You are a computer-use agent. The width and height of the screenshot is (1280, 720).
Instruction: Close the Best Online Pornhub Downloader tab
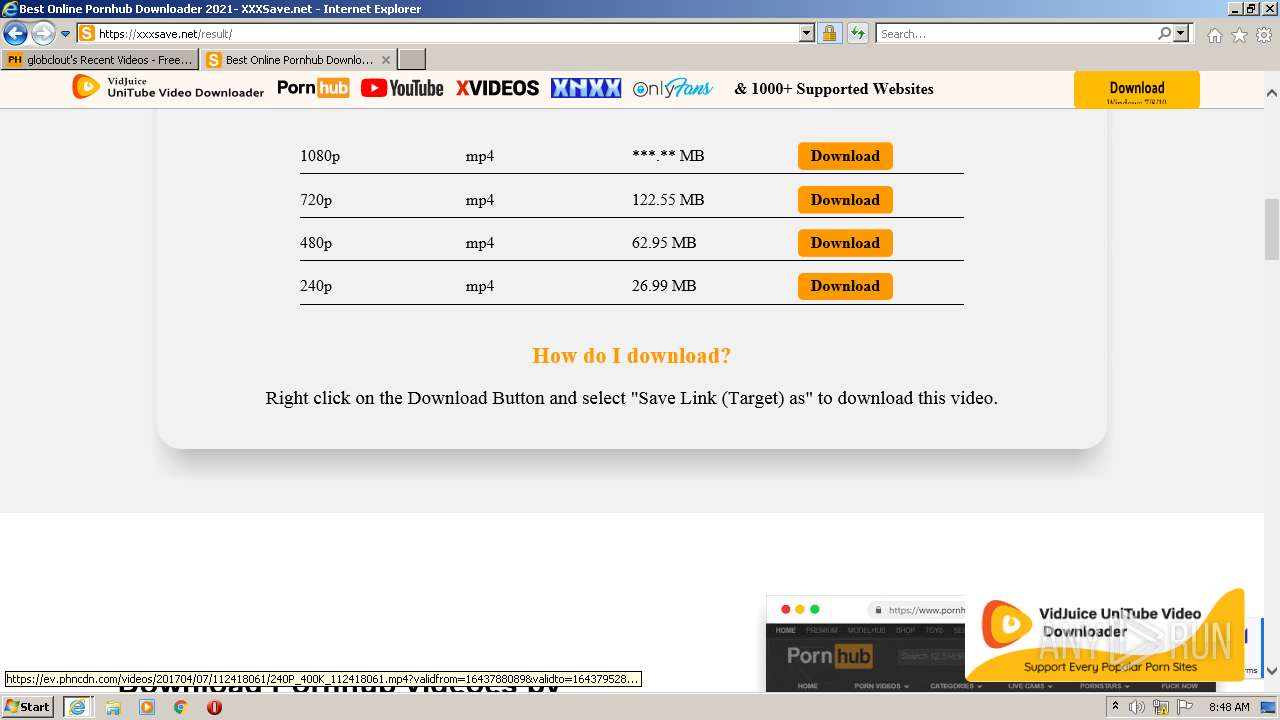(386, 60)
